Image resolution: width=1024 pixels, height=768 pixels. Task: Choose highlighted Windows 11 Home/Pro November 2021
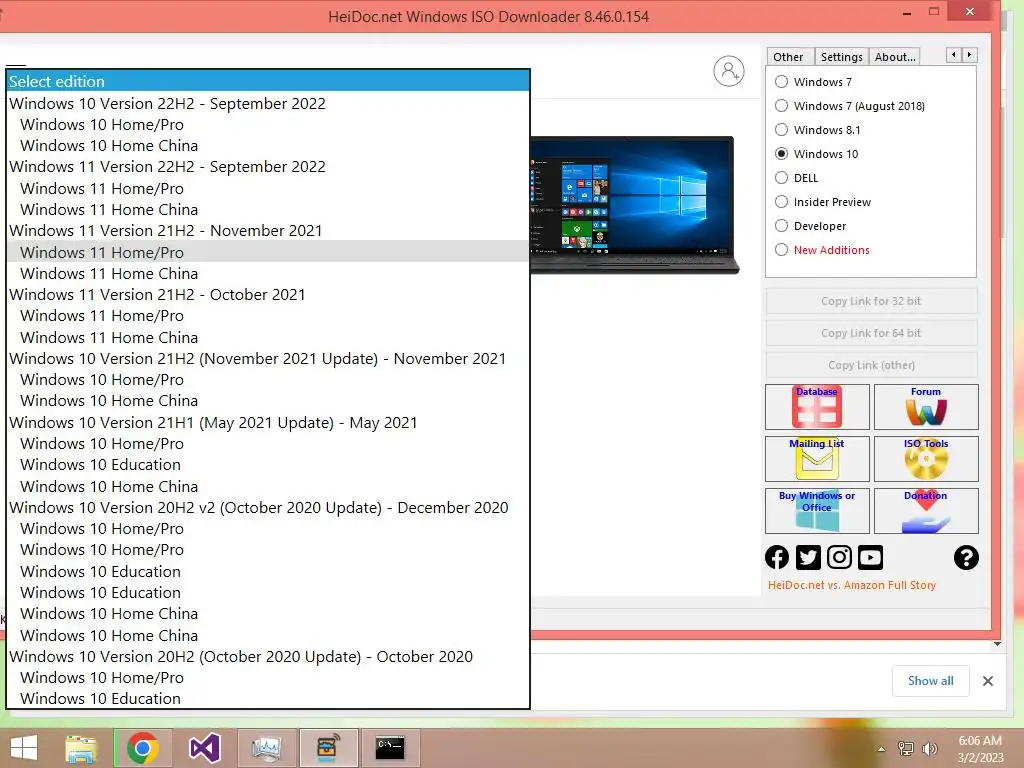(x=268, y=252)
